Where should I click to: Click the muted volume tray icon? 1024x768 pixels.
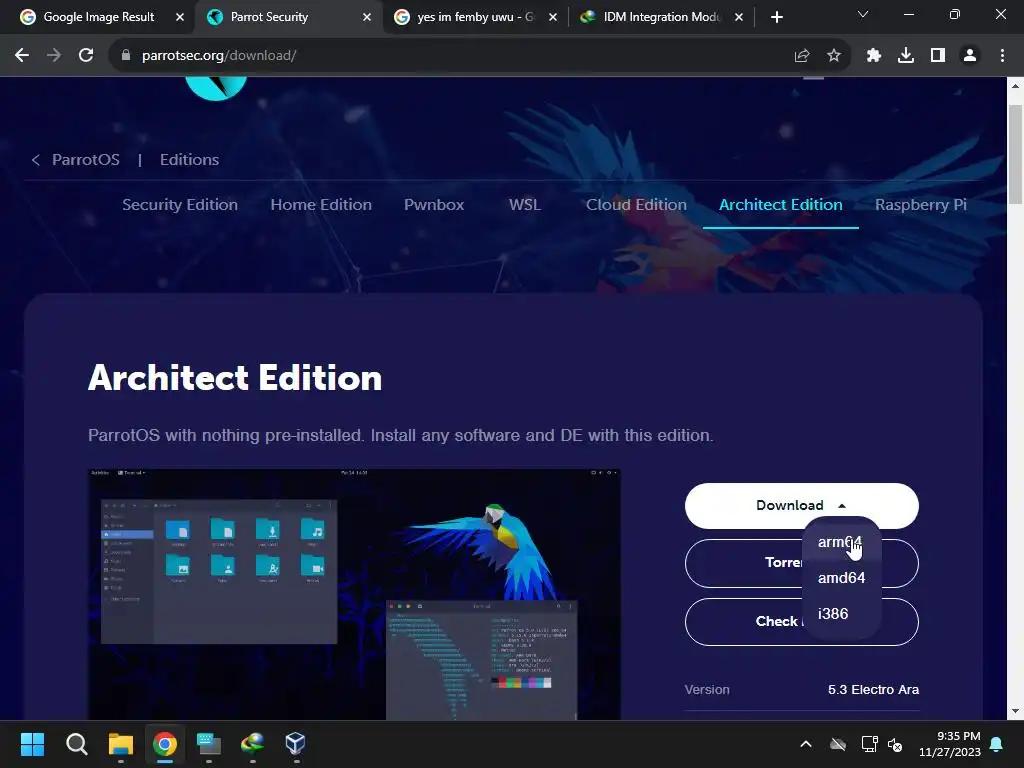895,744
